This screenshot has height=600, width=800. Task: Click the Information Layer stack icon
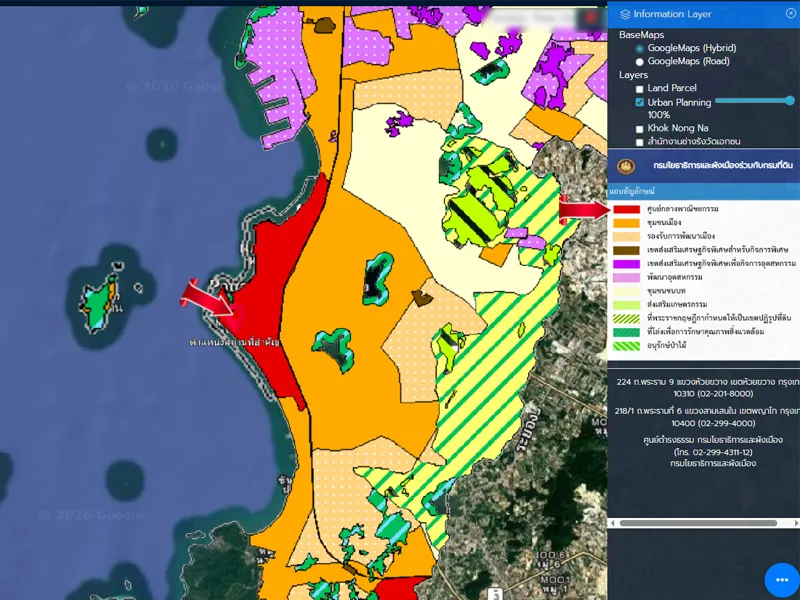tap(625, 14)
